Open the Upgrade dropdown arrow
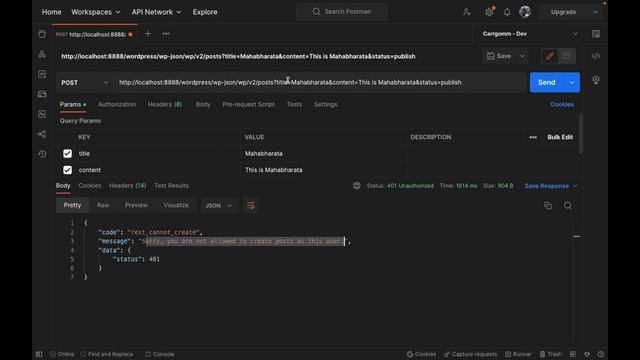640x360 pixels. pyautogui.click(x=596, y=12)
